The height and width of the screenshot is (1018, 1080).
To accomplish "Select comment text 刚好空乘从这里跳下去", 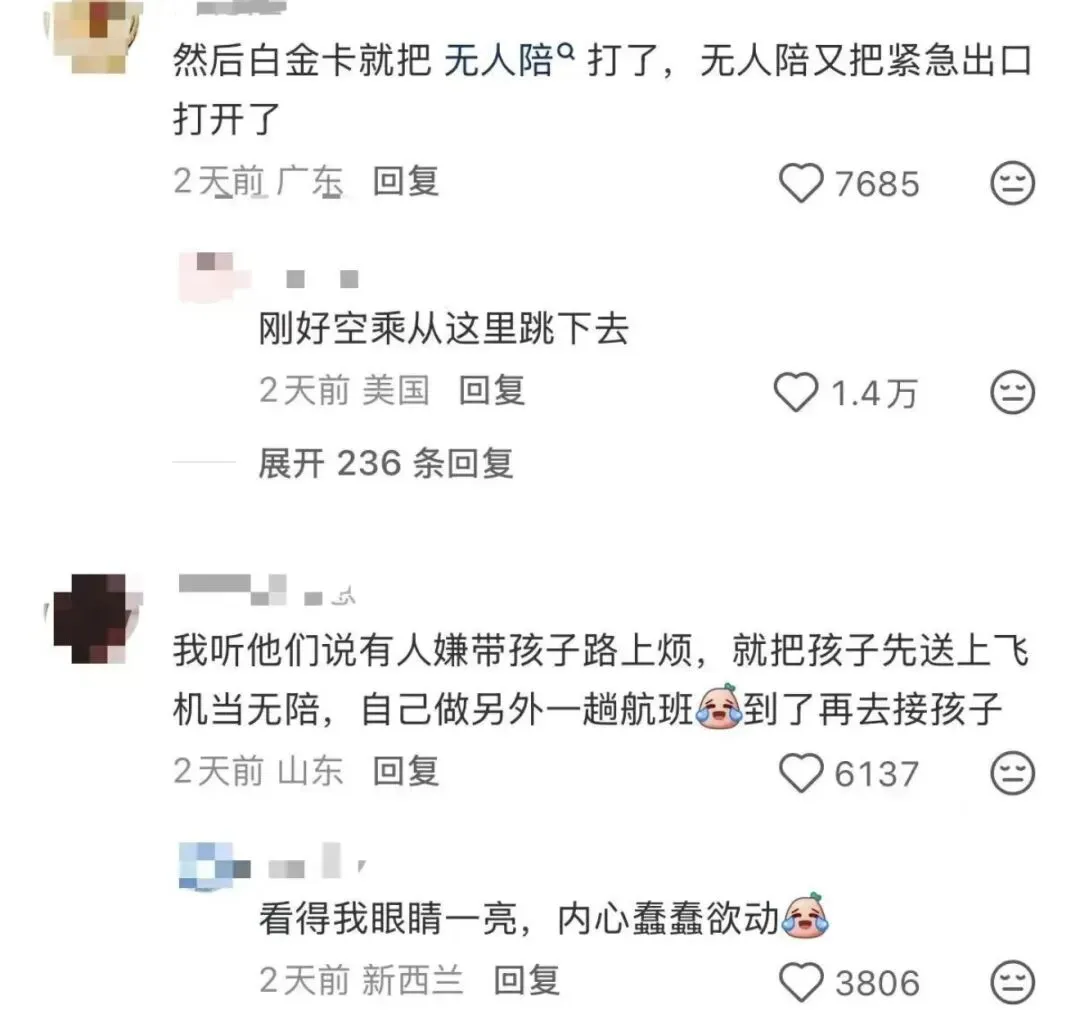I will point(444,328).
